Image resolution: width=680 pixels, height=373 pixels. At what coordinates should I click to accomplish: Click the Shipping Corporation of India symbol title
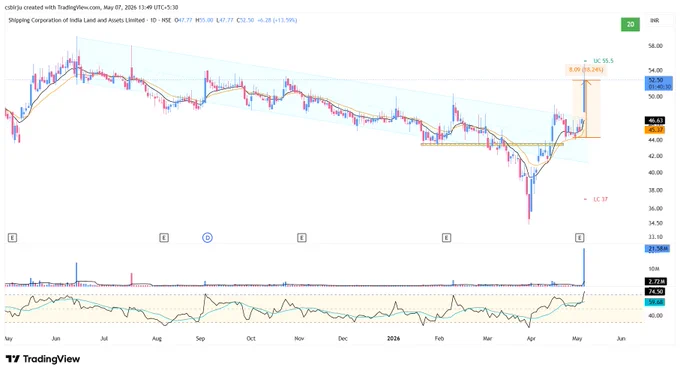[76, 20]
